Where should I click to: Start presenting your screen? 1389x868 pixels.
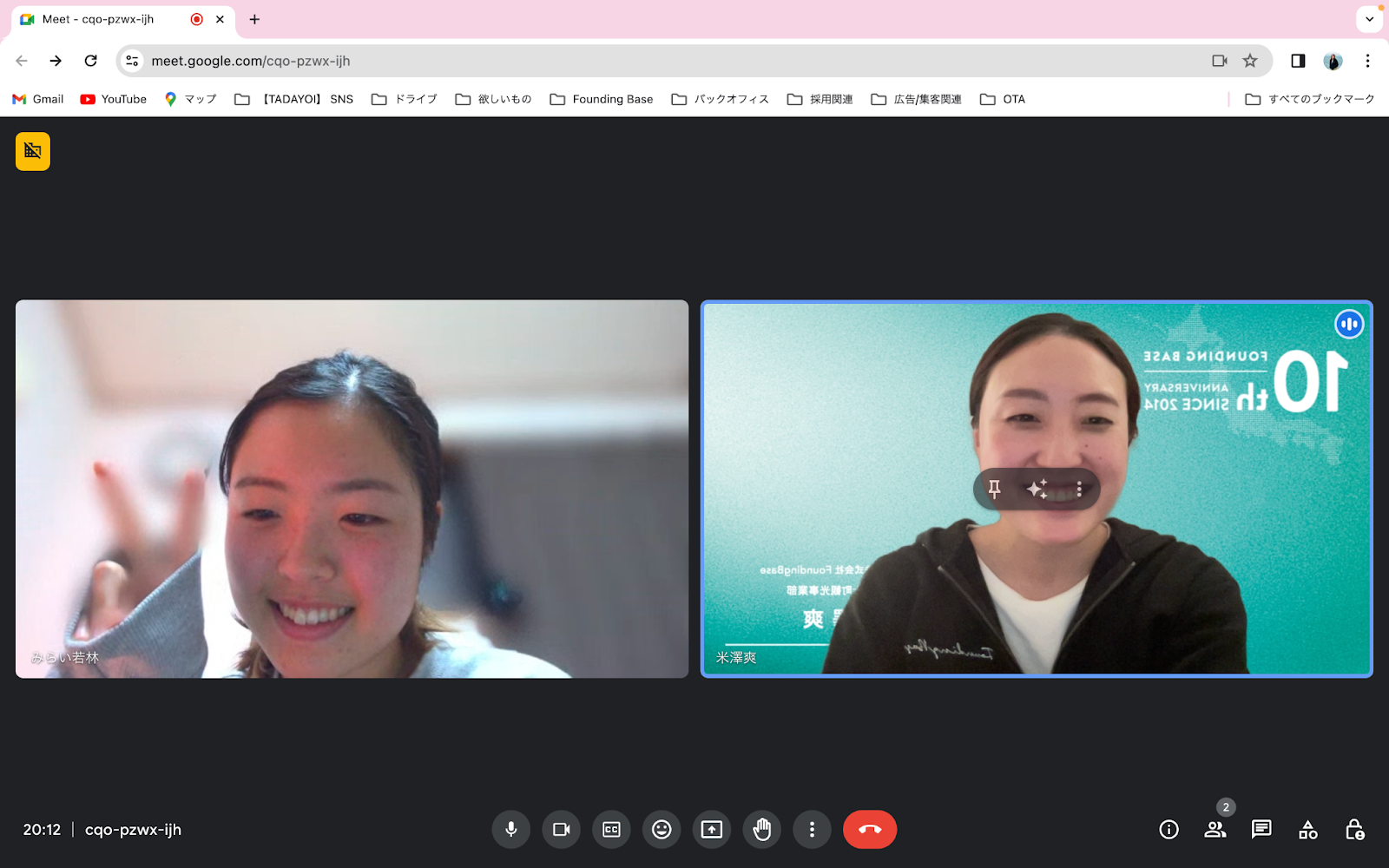pos(712,830)
